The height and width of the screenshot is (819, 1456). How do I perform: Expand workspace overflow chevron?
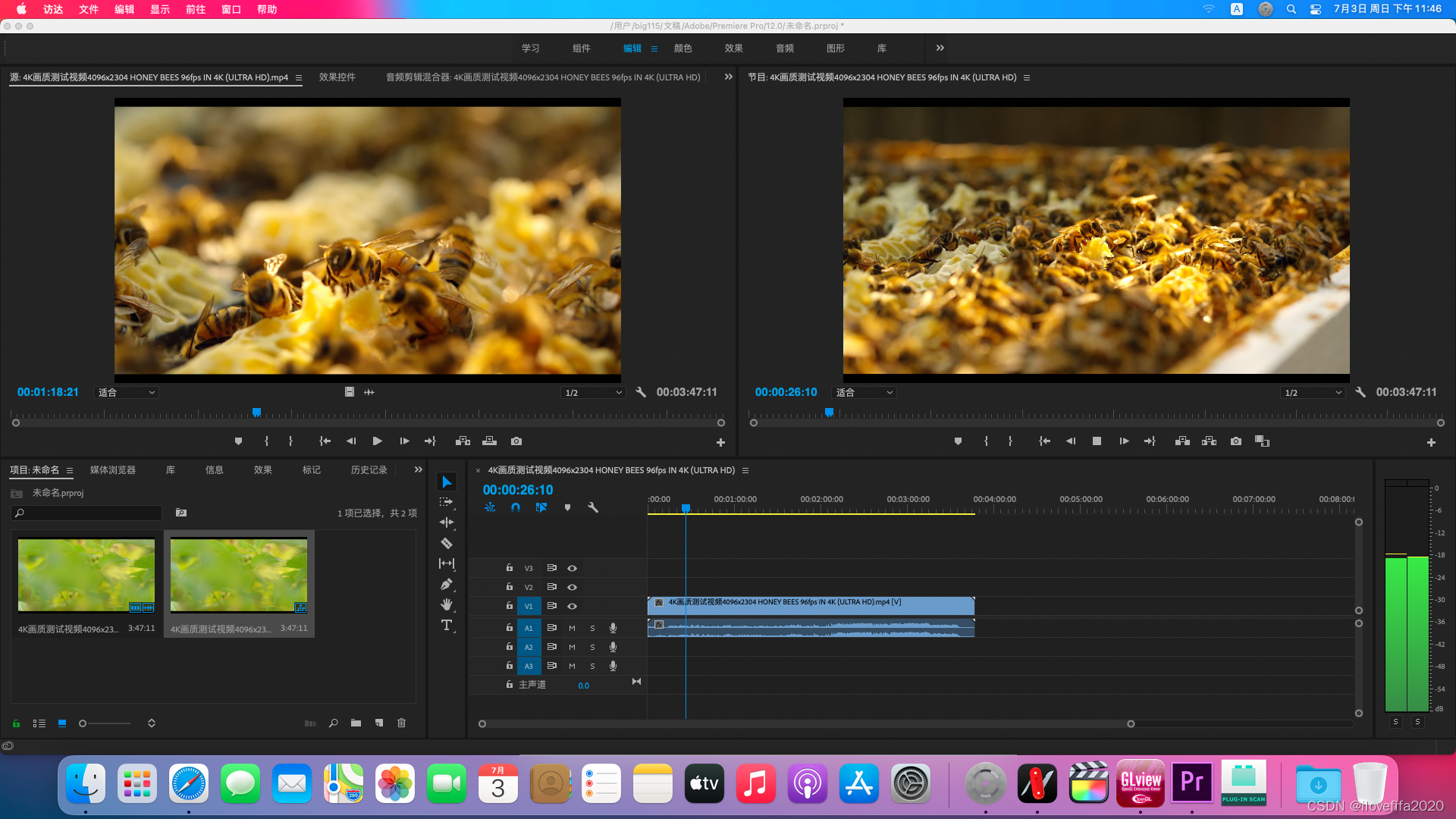pyautogui.click(x=940, y=48)
